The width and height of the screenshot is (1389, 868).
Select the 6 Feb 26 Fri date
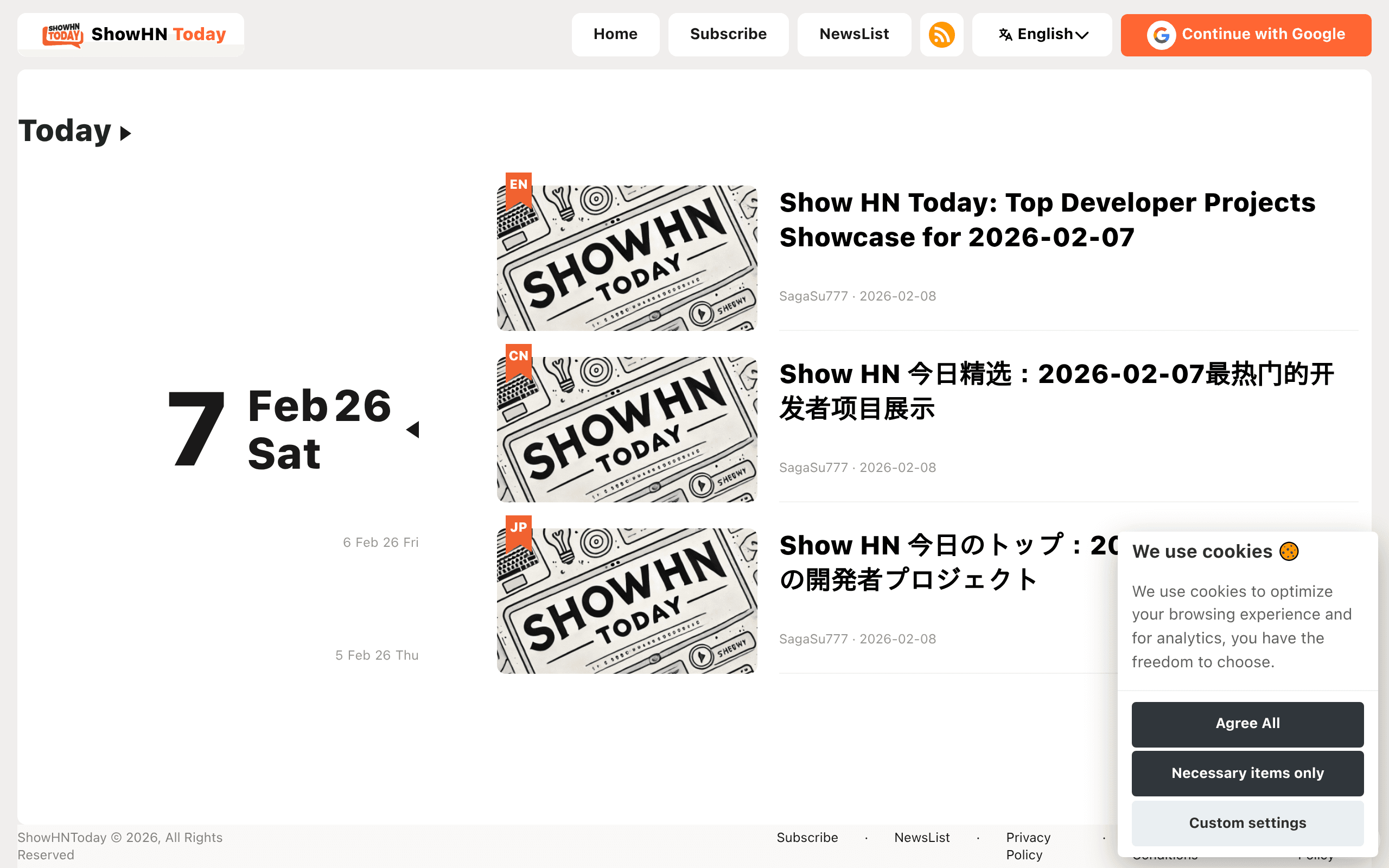pyautogui.click(x=380, y=542)
